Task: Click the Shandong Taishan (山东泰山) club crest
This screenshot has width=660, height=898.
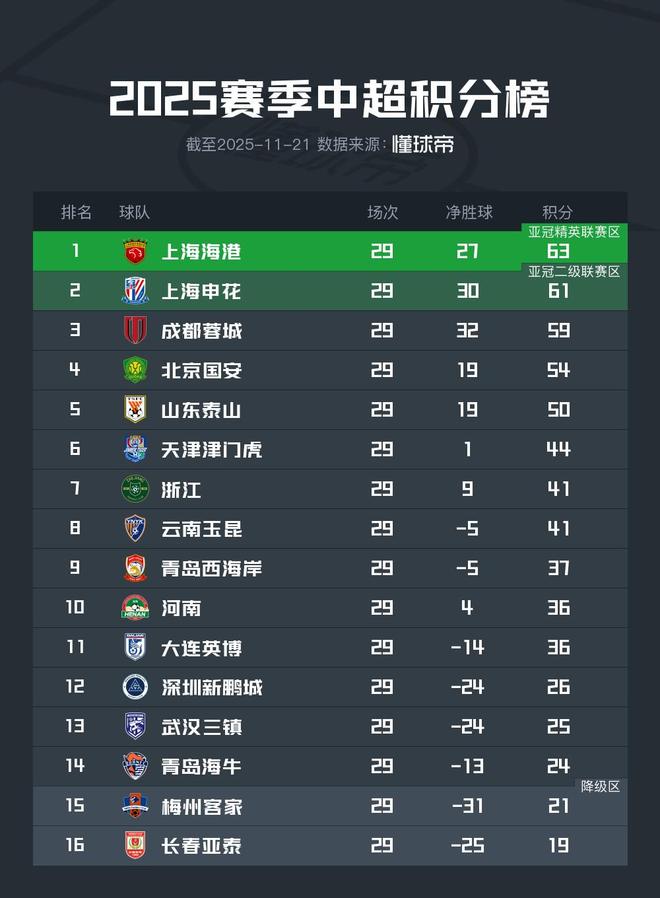Action: coord(135,409)
